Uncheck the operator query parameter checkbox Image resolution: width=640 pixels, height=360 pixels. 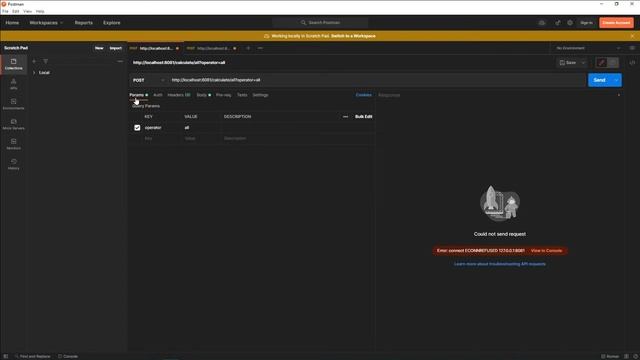pyautogui.click(x=137, y=128)
